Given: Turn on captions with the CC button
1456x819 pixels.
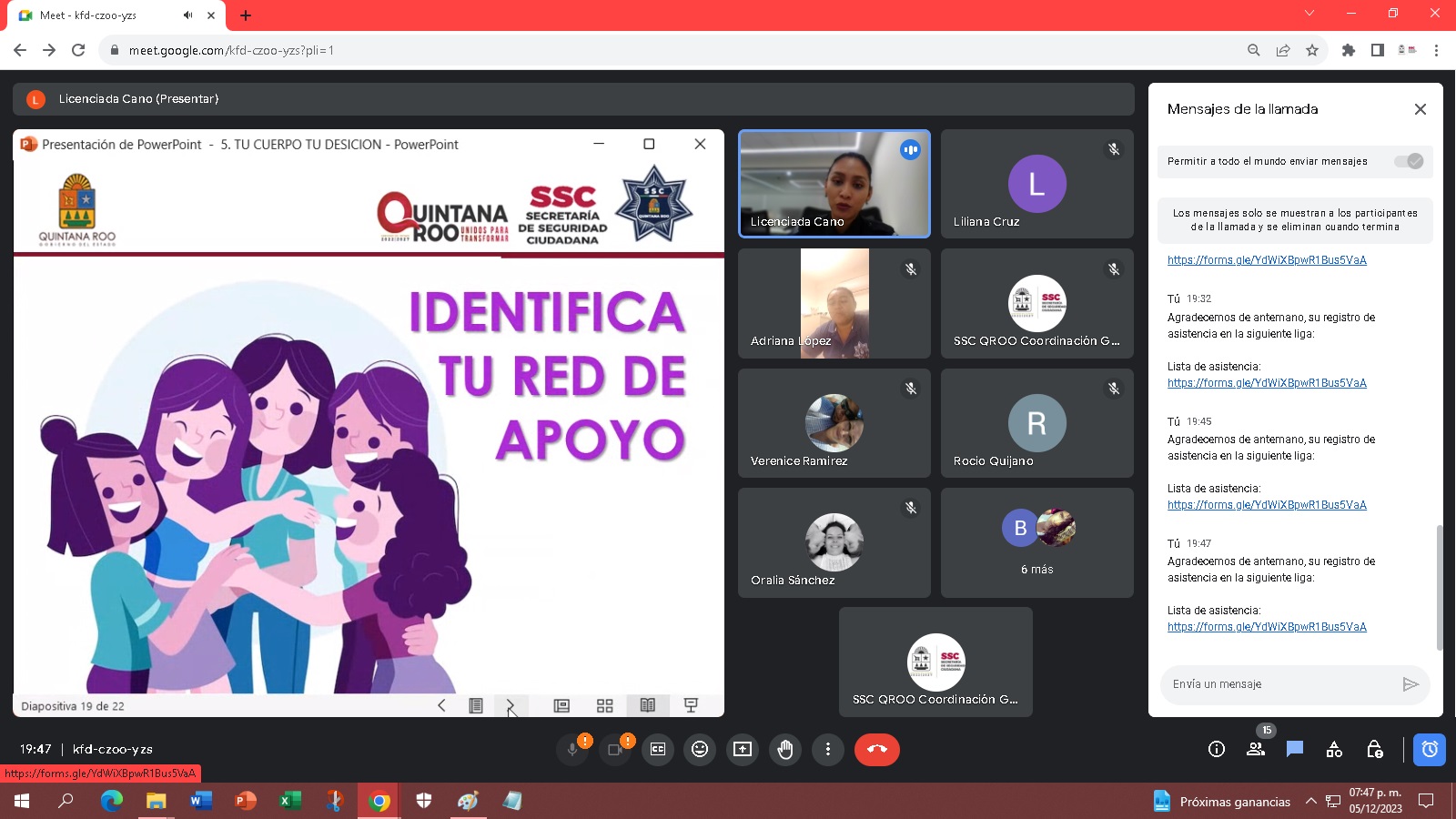Looking at the screenshot, I should pyautogui.click(x=658, y=749).
